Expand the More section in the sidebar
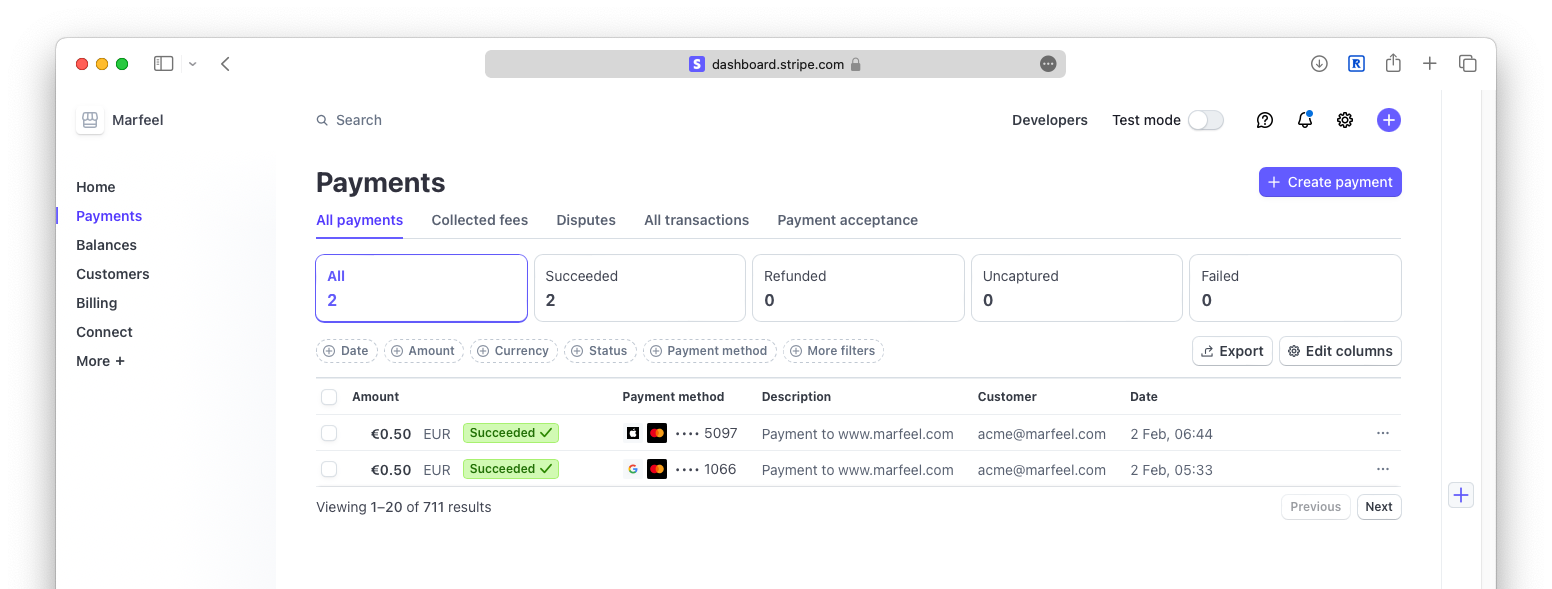Image resolution: width=1552 pixels, height=589 pixels. pos(100,360)
